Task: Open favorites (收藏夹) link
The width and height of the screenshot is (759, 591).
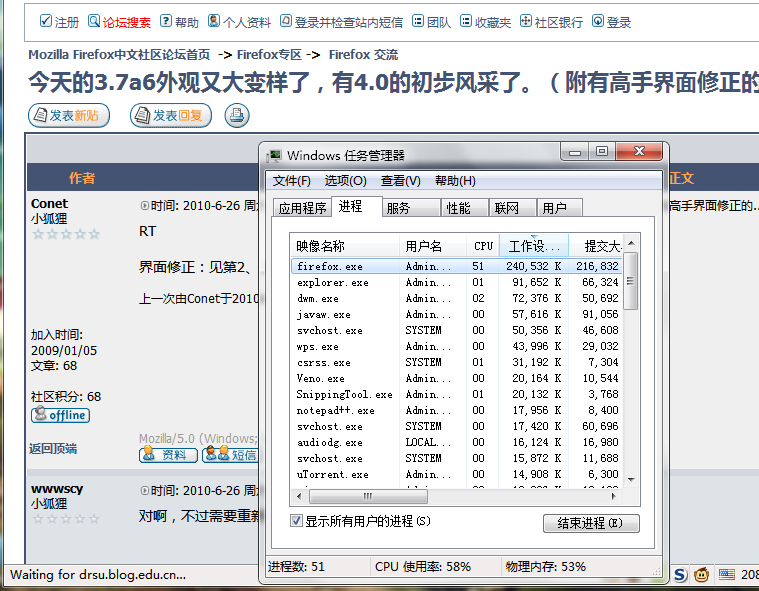Action: point(493,22)
